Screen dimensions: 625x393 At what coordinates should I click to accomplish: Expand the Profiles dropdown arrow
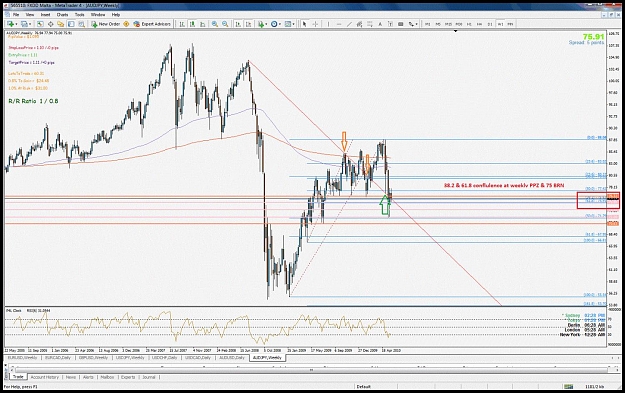click(x=30, y=24)
